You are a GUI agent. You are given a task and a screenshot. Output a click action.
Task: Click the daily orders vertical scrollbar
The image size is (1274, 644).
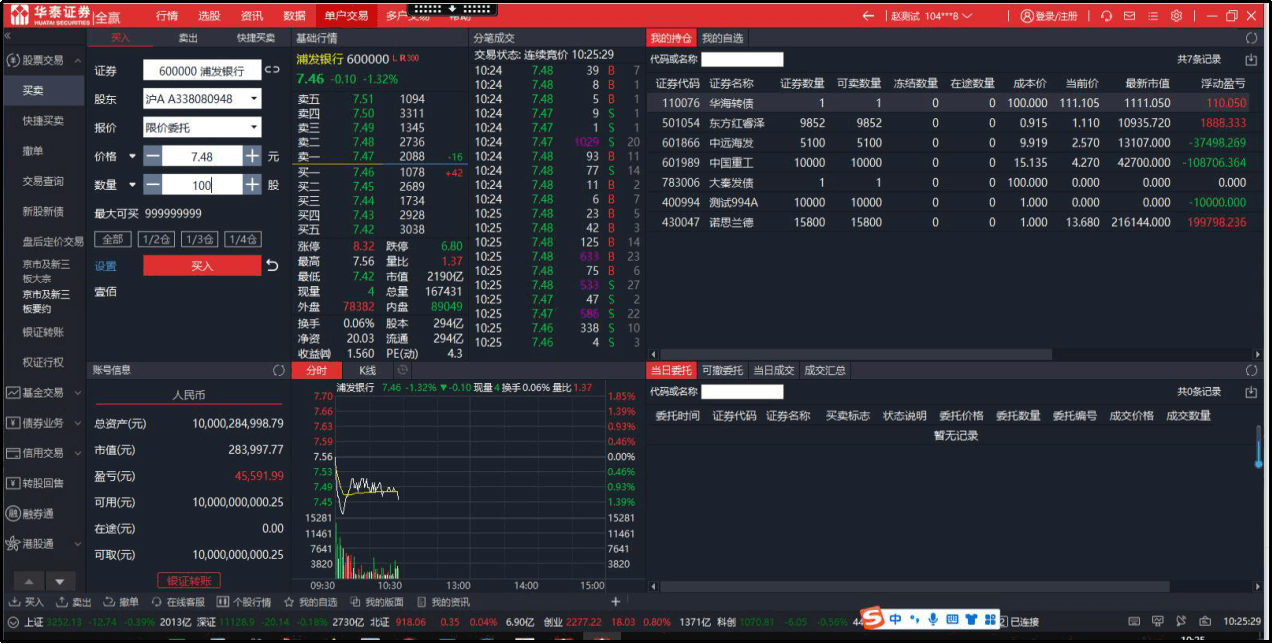point(1259,446)
